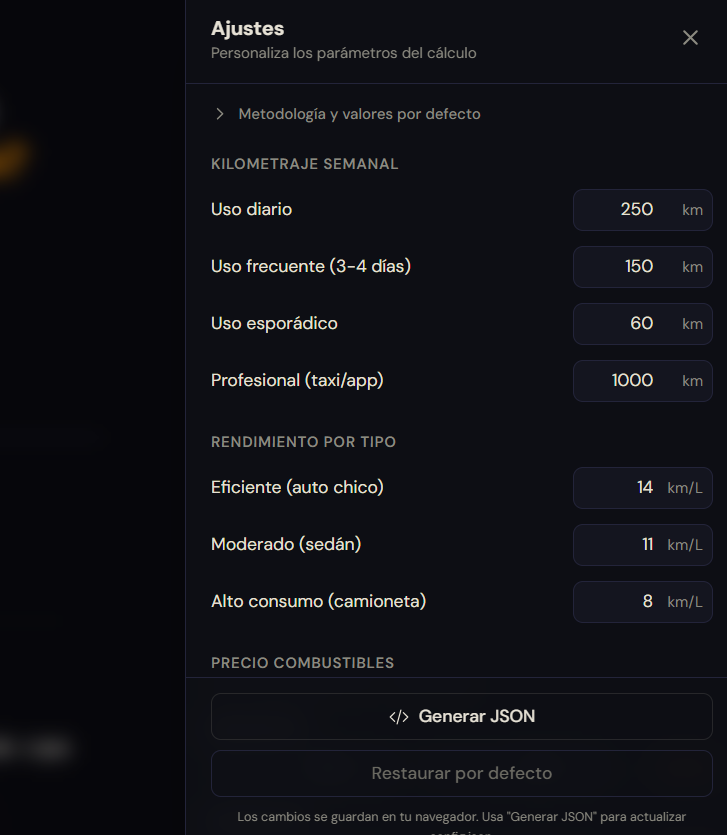Click the Kilometraje Semanal section heading
This screenshot has width=727, height=835.
(x=304, y=164)
